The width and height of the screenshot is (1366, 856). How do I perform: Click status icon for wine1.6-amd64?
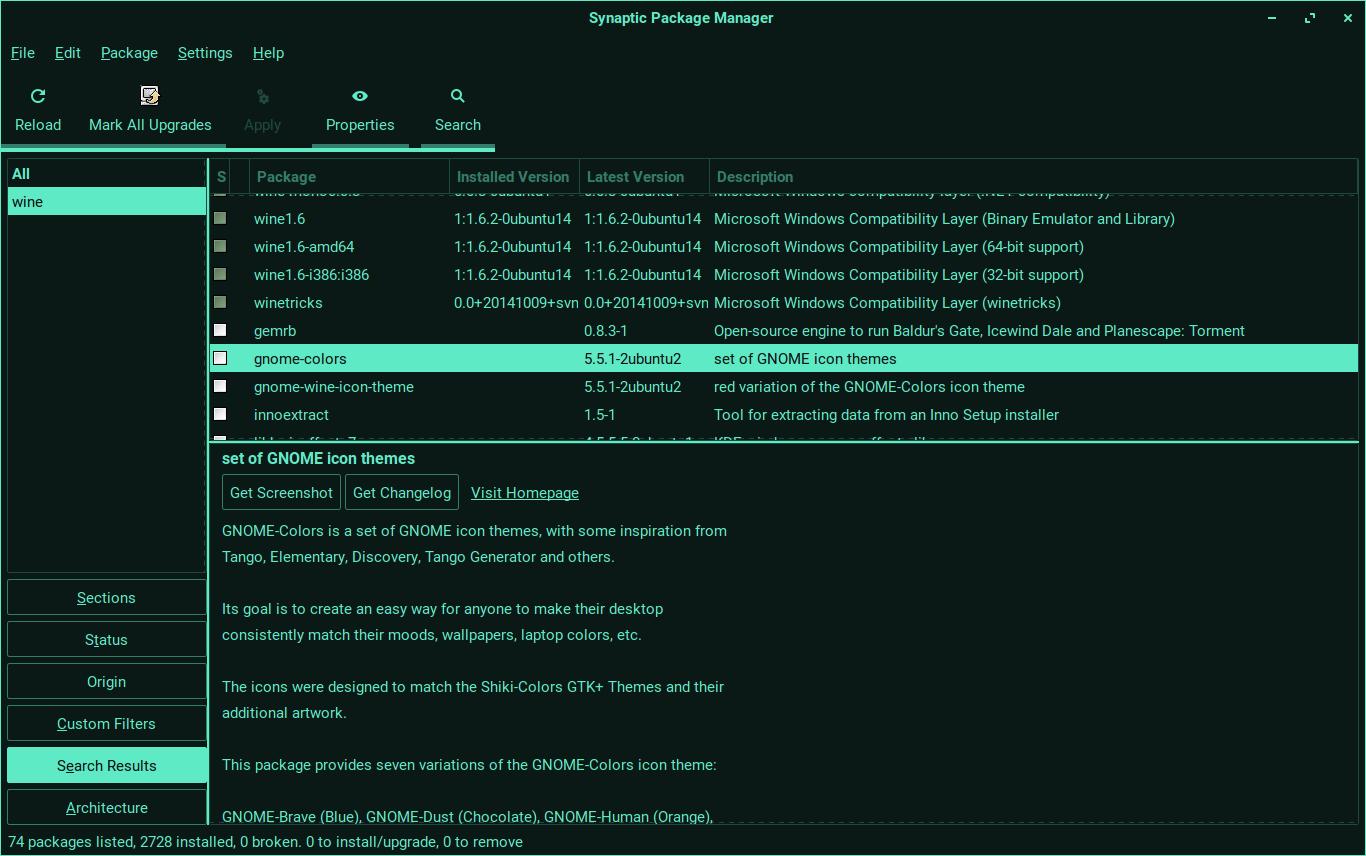(220, 246)
